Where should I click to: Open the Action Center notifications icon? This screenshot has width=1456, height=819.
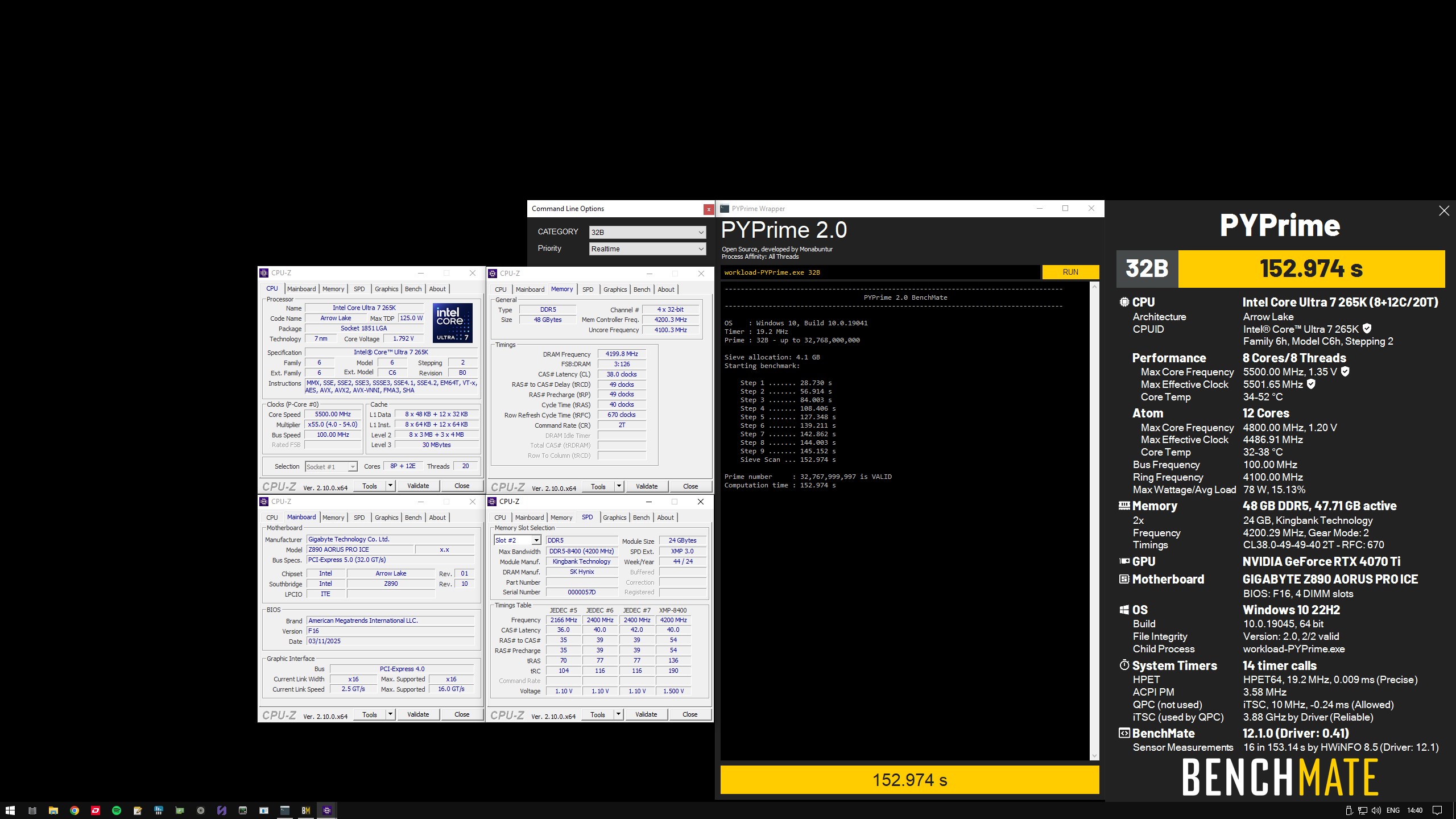[1437, 810]
